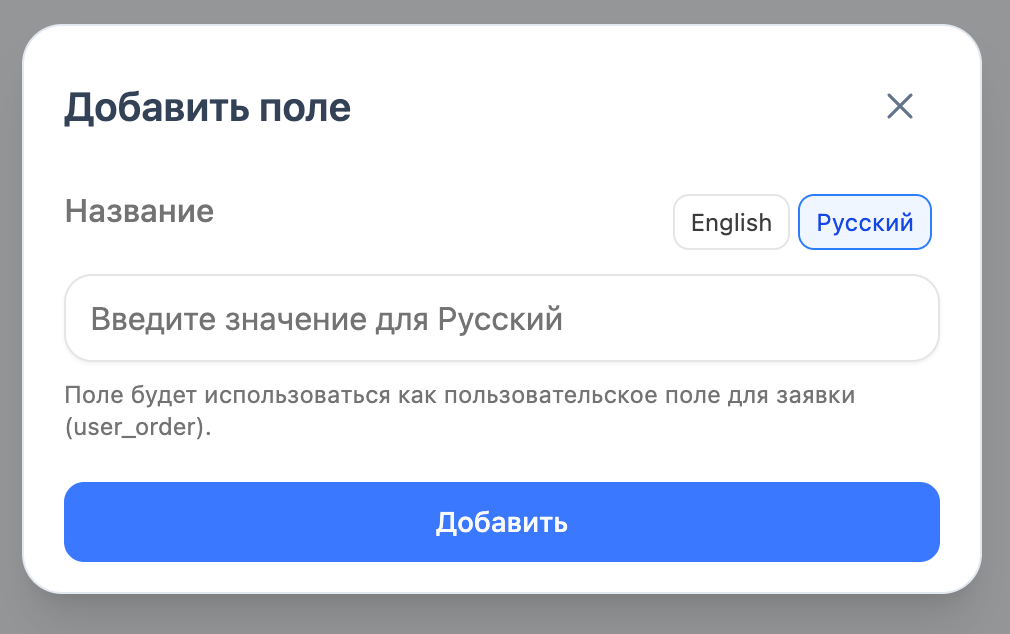Click the helper text about пользовательское поле
The image size is (1010, 634).
click(459, 394)
